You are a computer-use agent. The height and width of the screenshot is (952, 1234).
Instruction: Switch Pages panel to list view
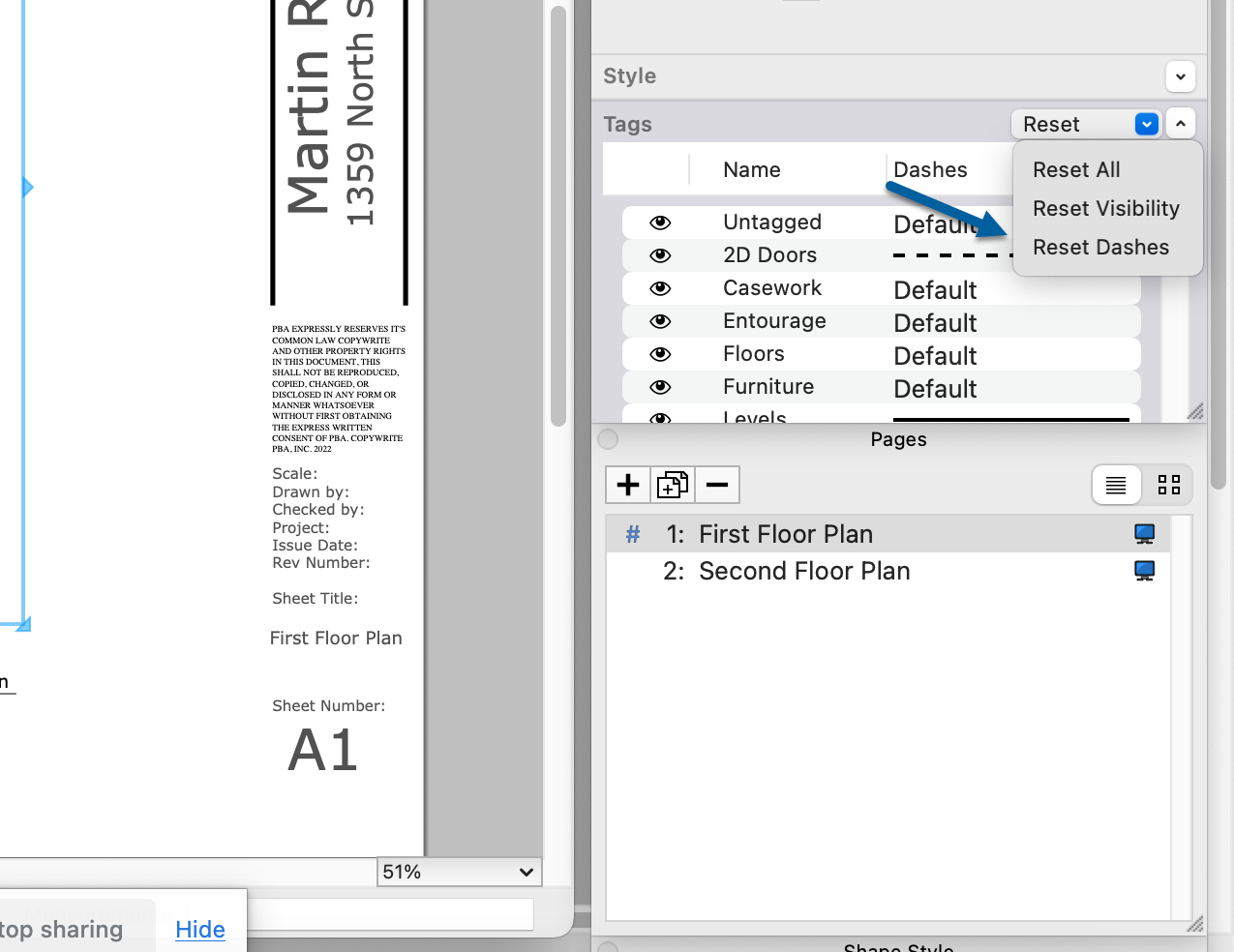click(1116, 485)
